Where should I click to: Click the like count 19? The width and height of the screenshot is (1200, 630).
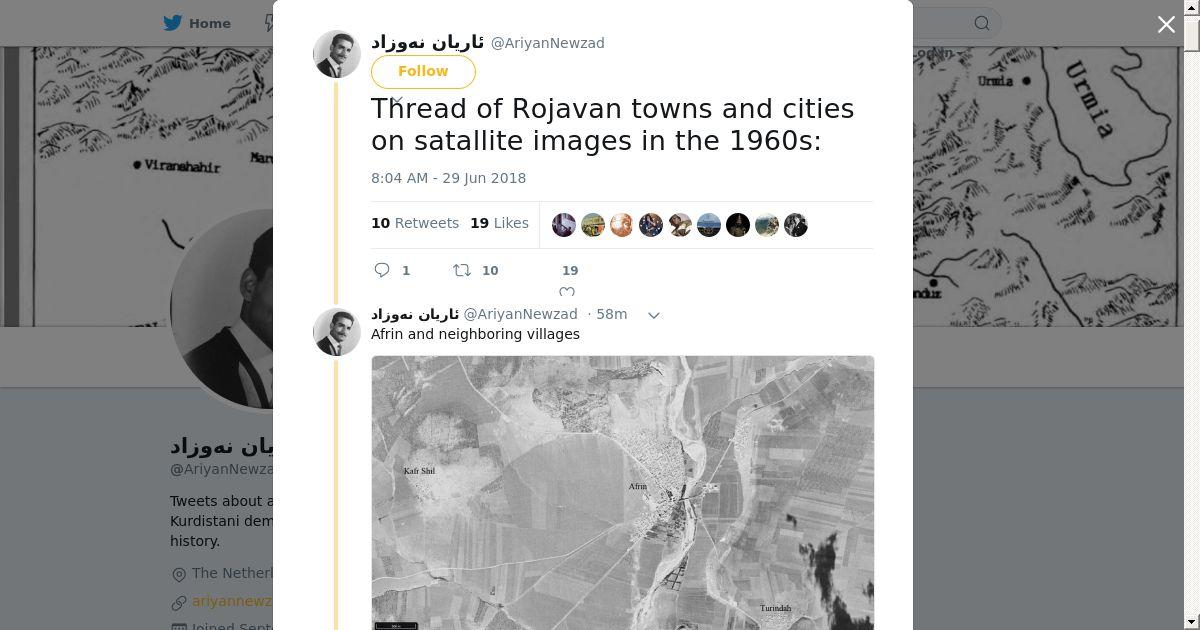click(x=570, y=270)
